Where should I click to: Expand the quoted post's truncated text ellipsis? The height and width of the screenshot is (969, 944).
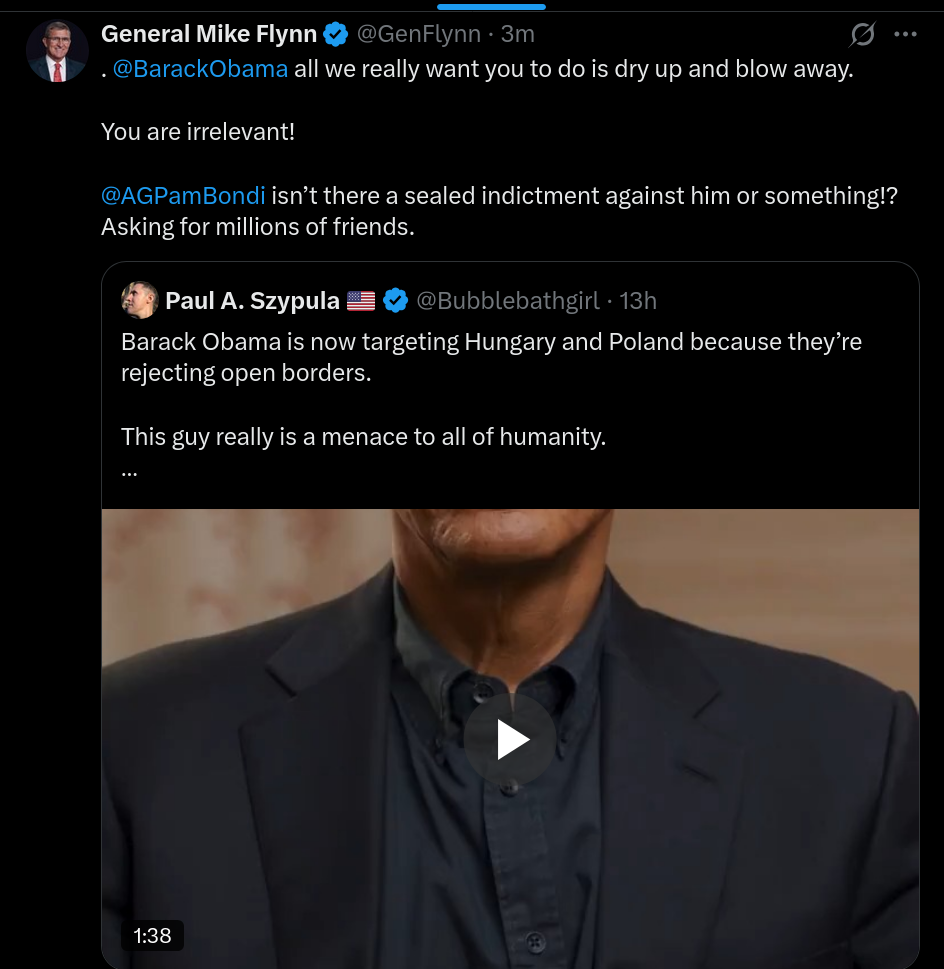129,470
